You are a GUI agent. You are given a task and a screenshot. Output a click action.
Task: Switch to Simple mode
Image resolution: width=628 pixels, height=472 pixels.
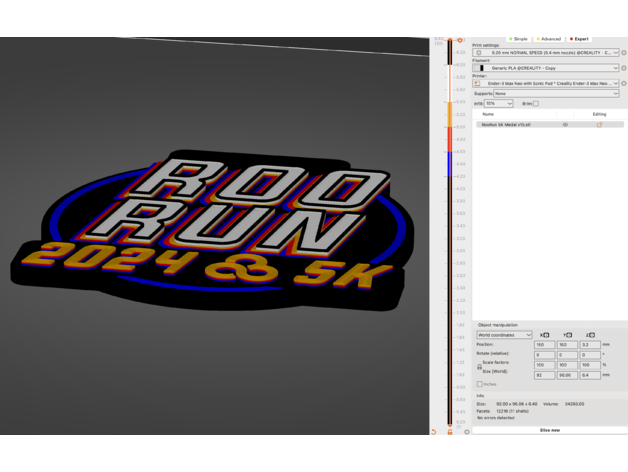tap(520, 38)
